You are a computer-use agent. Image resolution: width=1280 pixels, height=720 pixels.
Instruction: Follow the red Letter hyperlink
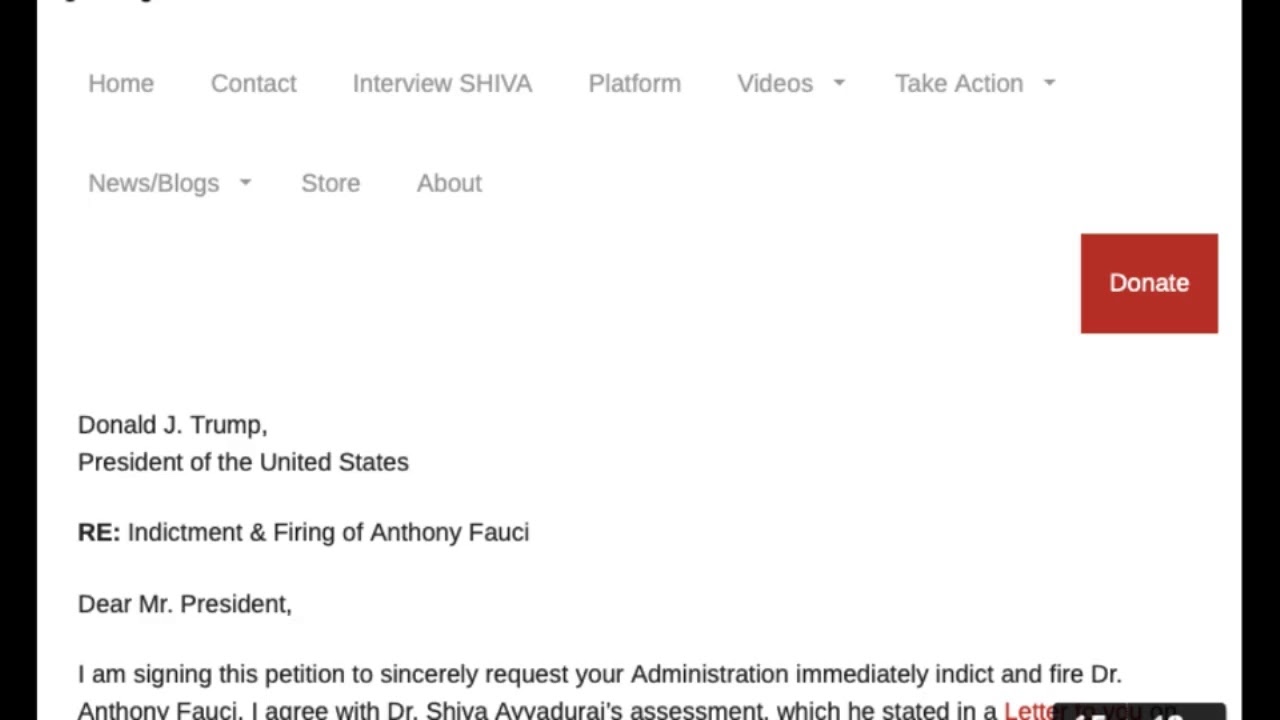[1028, 710]
